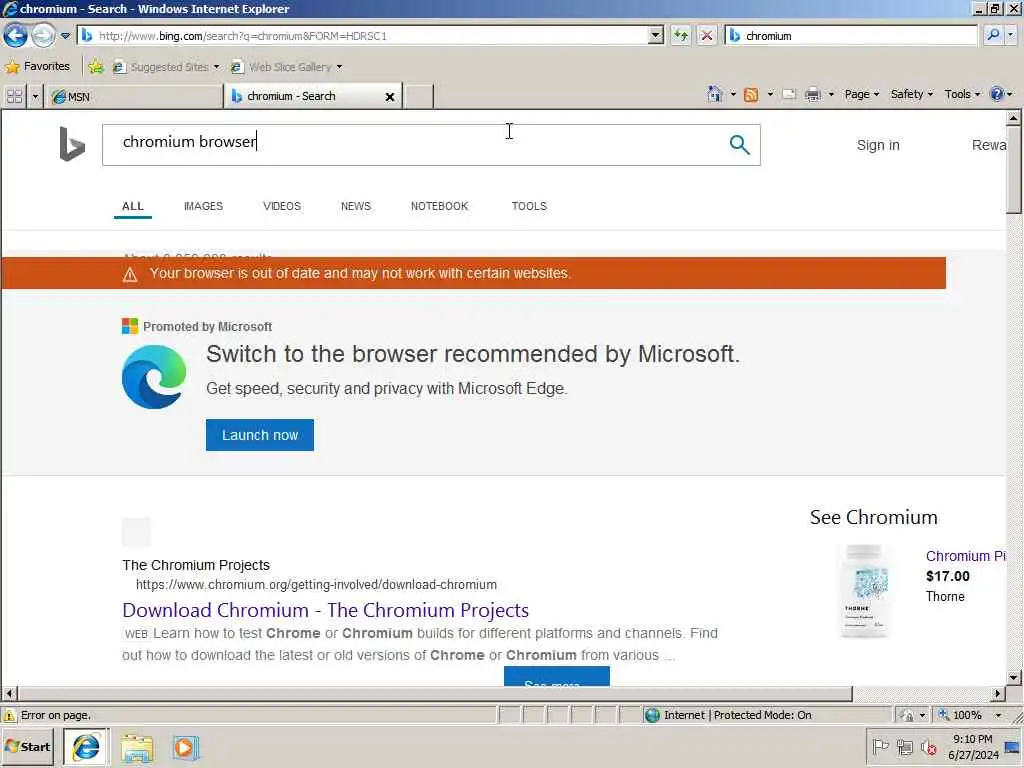Launch Windows Media Player from taskbar
Screen dimensions: 1024x768
click(185, 748)
